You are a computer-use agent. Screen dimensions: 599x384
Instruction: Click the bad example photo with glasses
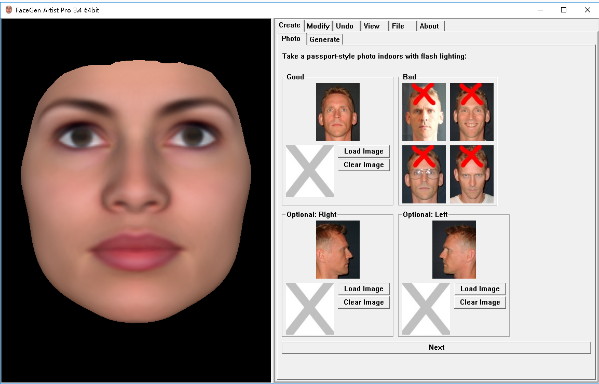424,174
